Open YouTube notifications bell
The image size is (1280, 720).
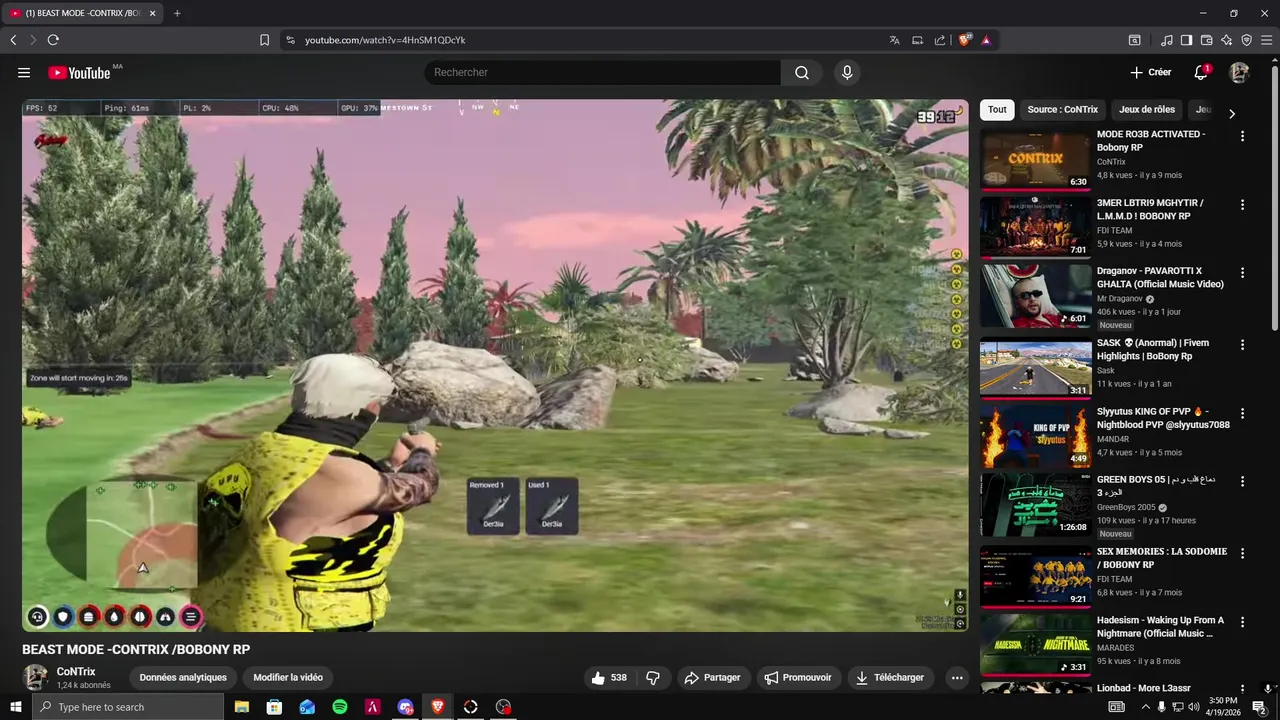pyautogui.click(x=1201, y=72)
